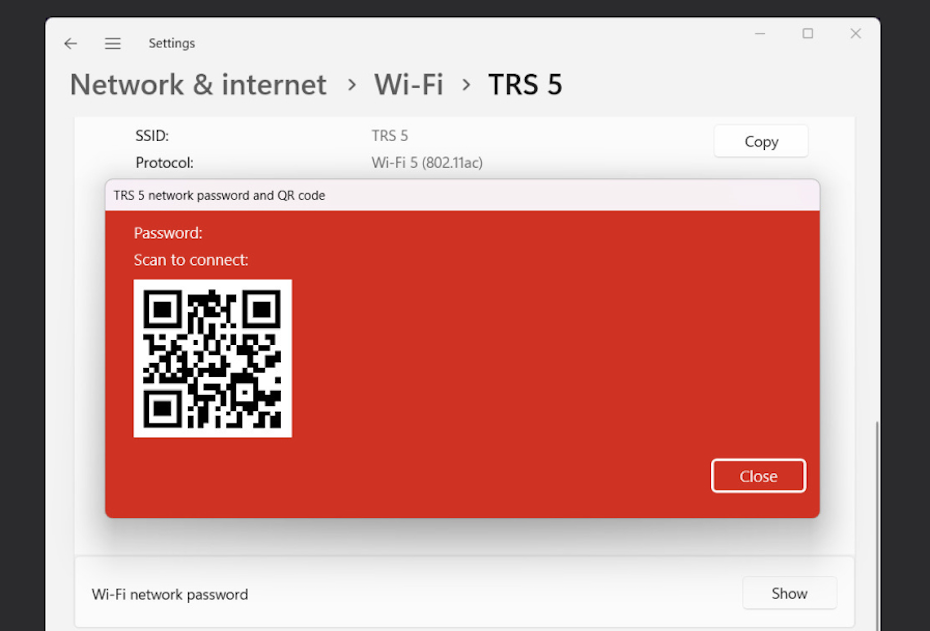The height and width of the screenshot is (631, 930).
Task: Click the Protocol: label
Action: click(164, 162)
